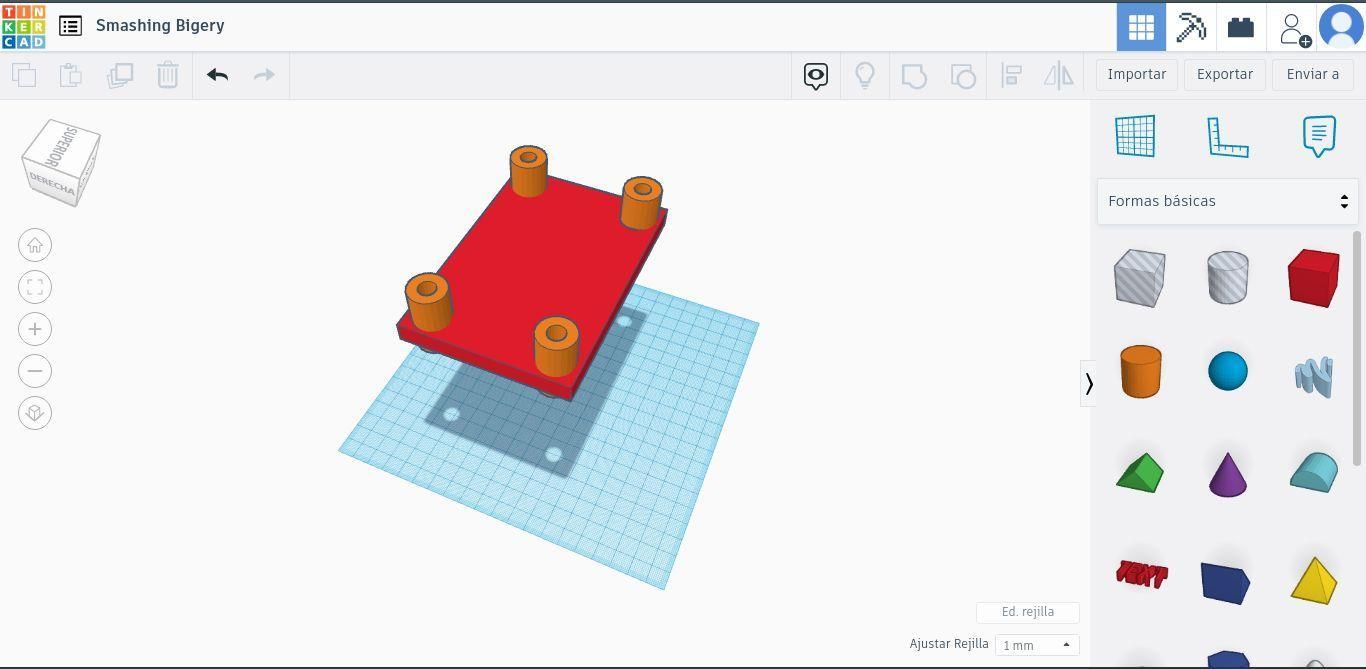Screen dimensions: 1366x669
Task: Open the Ajustar Rejilla 1 mm dropdown
Action: point(1037,645)
